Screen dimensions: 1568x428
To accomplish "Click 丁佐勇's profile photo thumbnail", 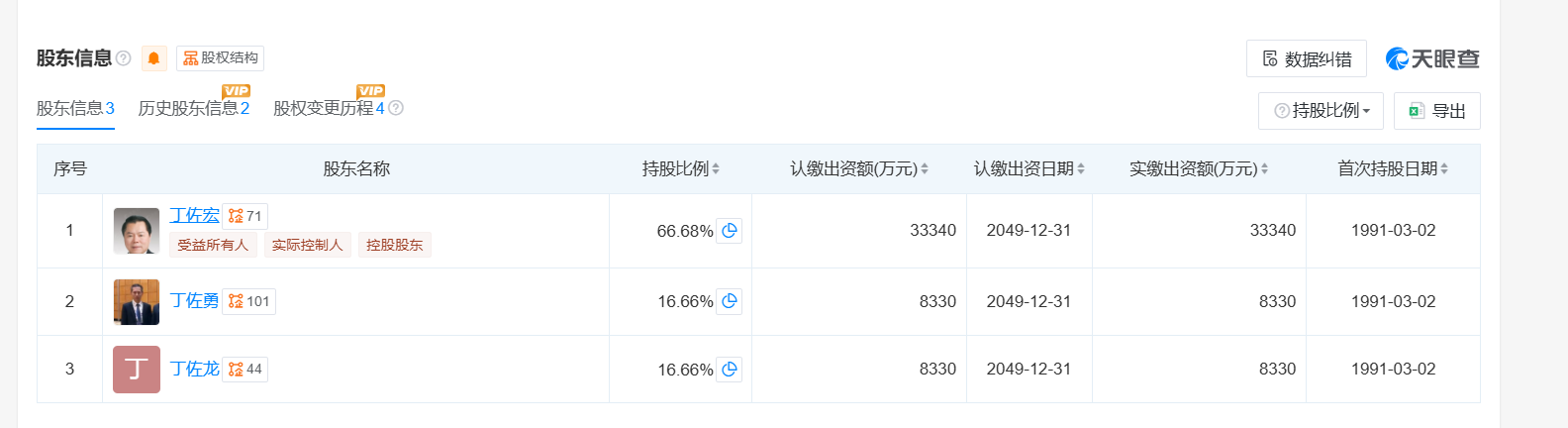I will [x=137, y=302].
